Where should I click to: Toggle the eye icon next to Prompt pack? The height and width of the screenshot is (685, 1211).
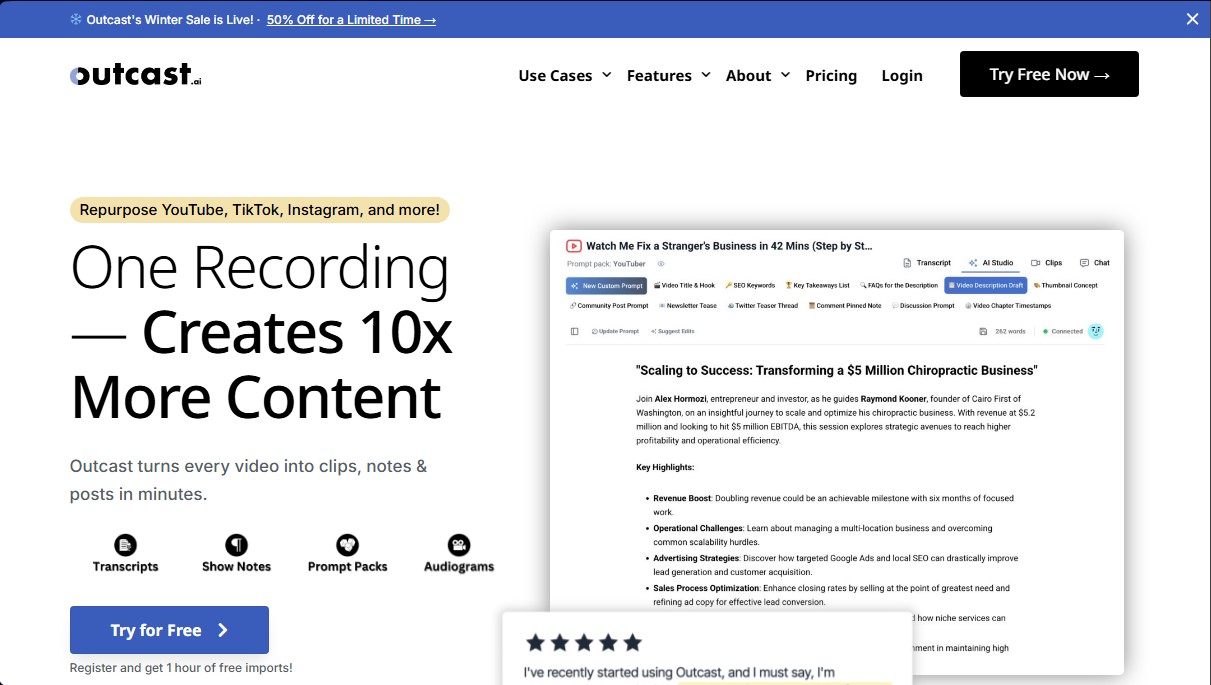coord(661,264)
